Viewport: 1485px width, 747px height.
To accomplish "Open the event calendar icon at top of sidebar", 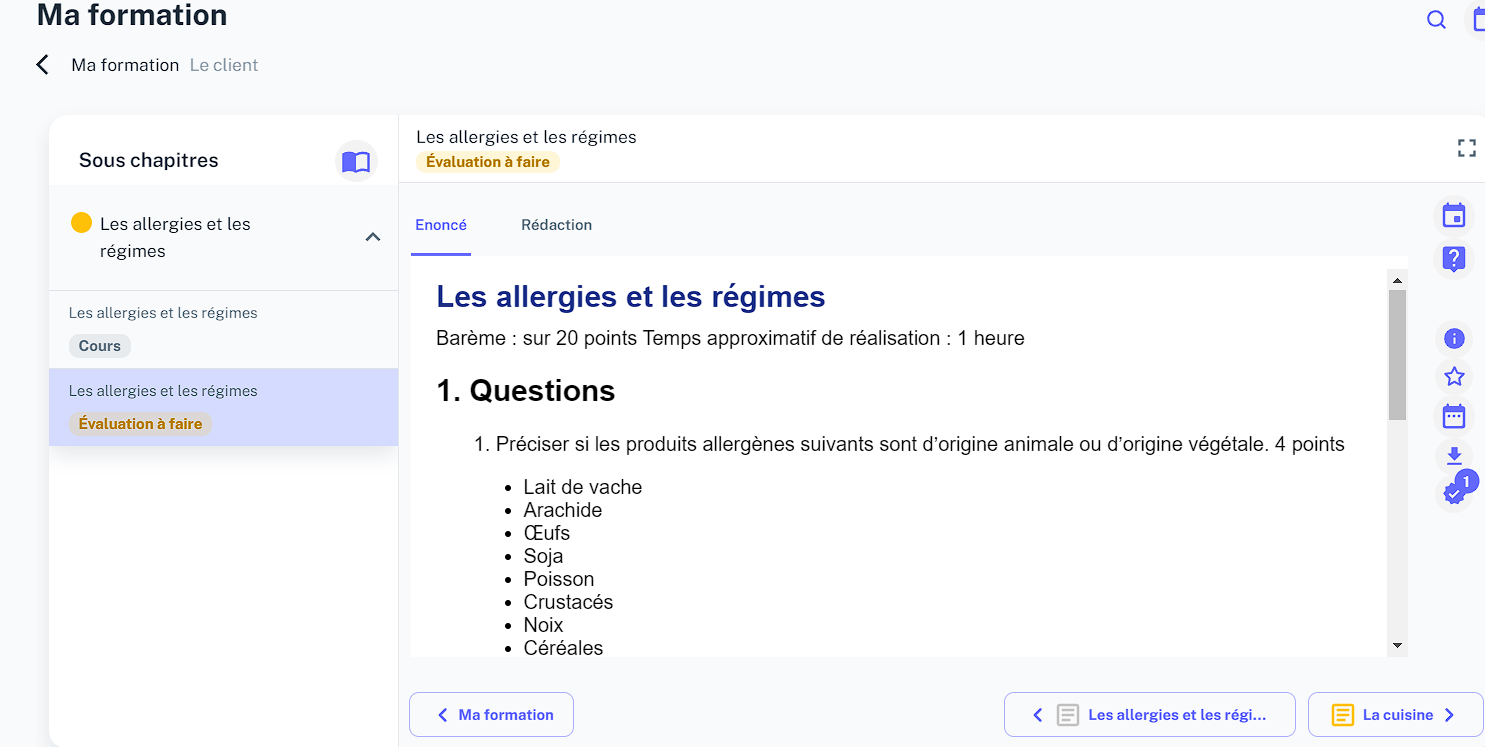I will point(1454,215).
